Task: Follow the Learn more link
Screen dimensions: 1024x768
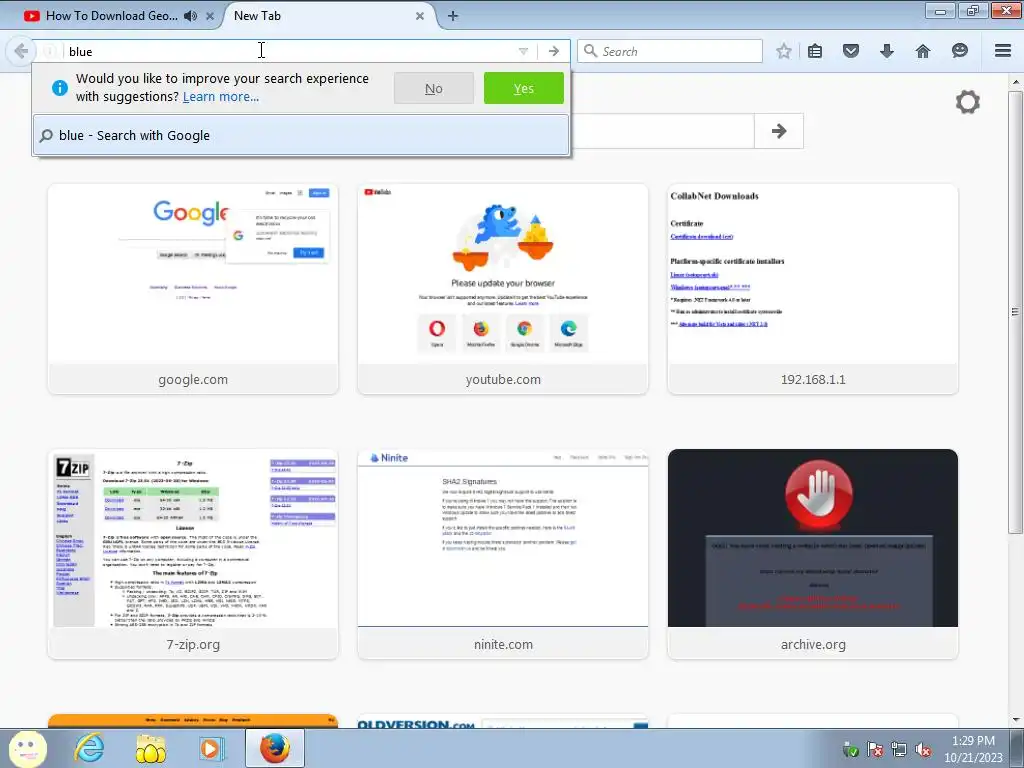Action: coord(221,97)
